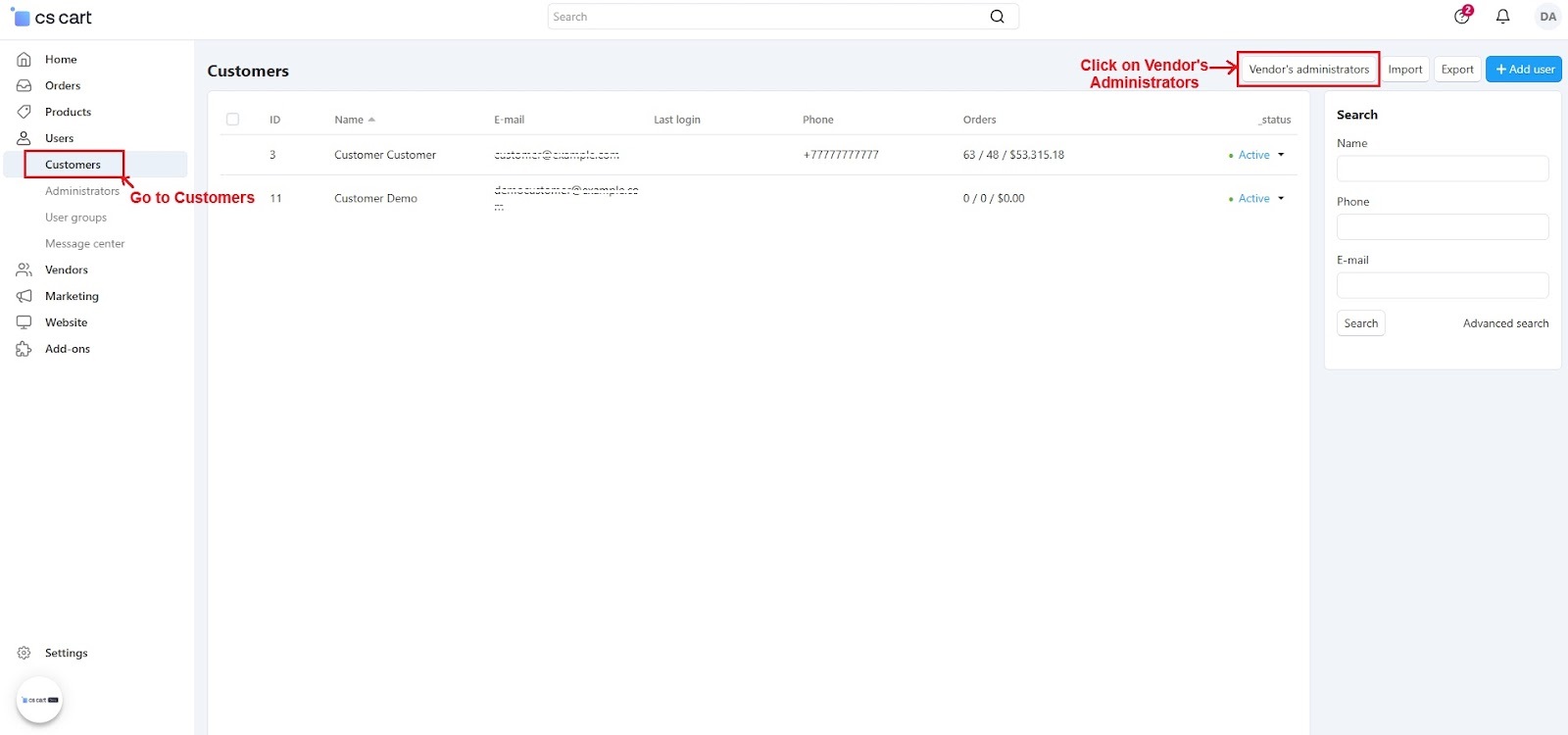Open notifications bell icon
Viewport: 1568px width, 735px height.
(x=1502, y=17)
